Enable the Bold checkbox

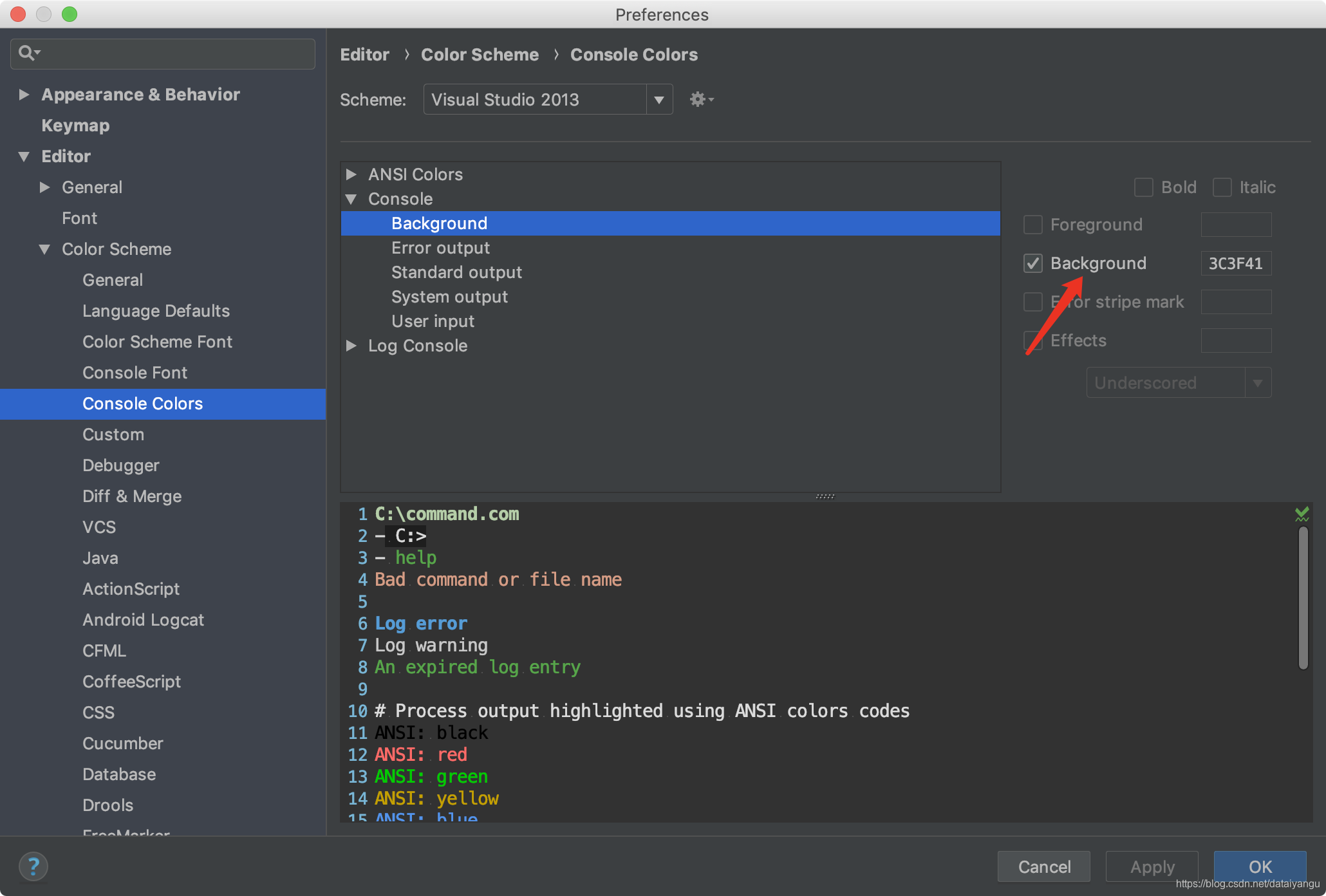pyautogui.click(x=1144, y=187)
